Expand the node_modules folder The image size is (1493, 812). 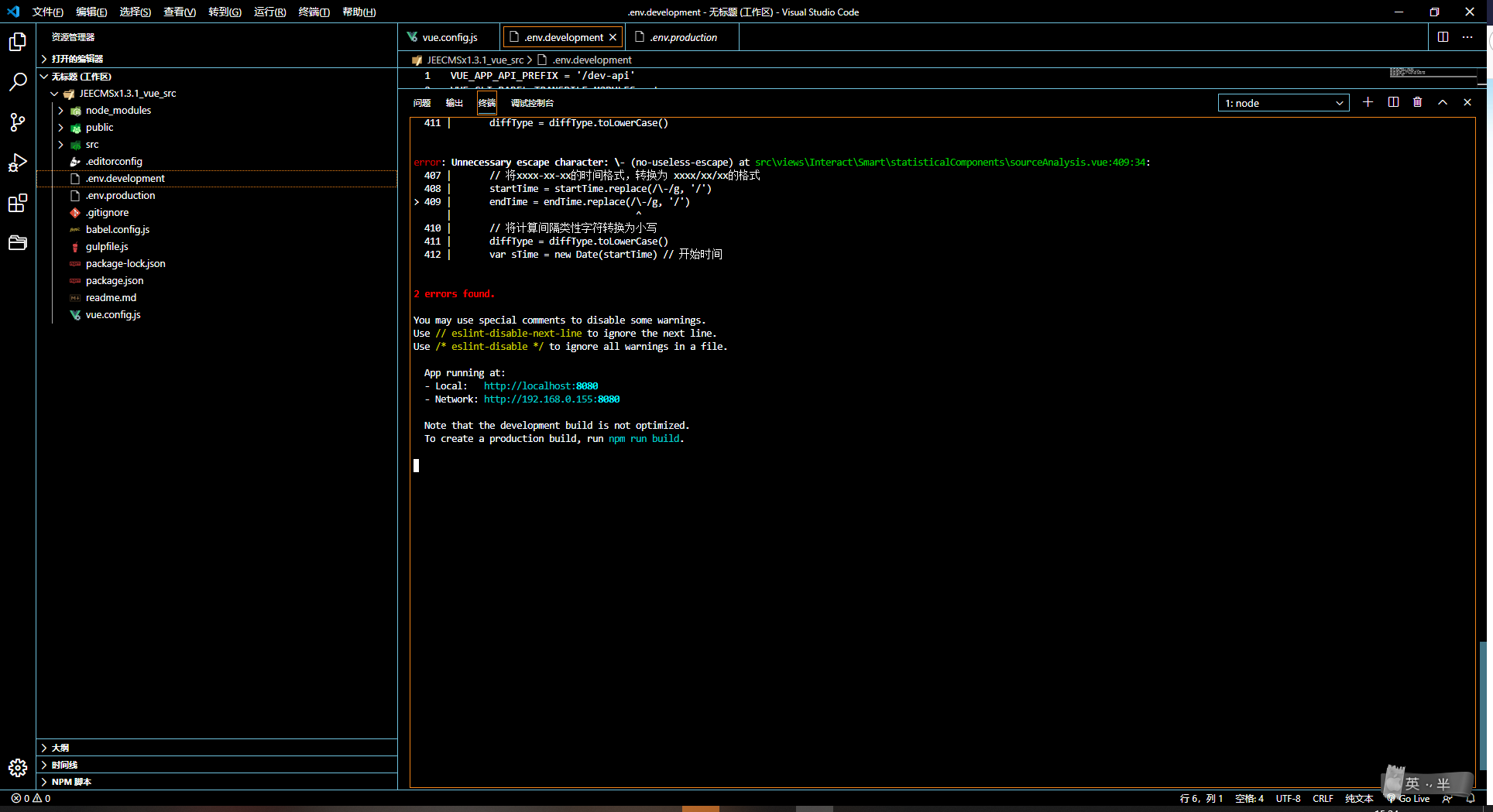point(118,110)
